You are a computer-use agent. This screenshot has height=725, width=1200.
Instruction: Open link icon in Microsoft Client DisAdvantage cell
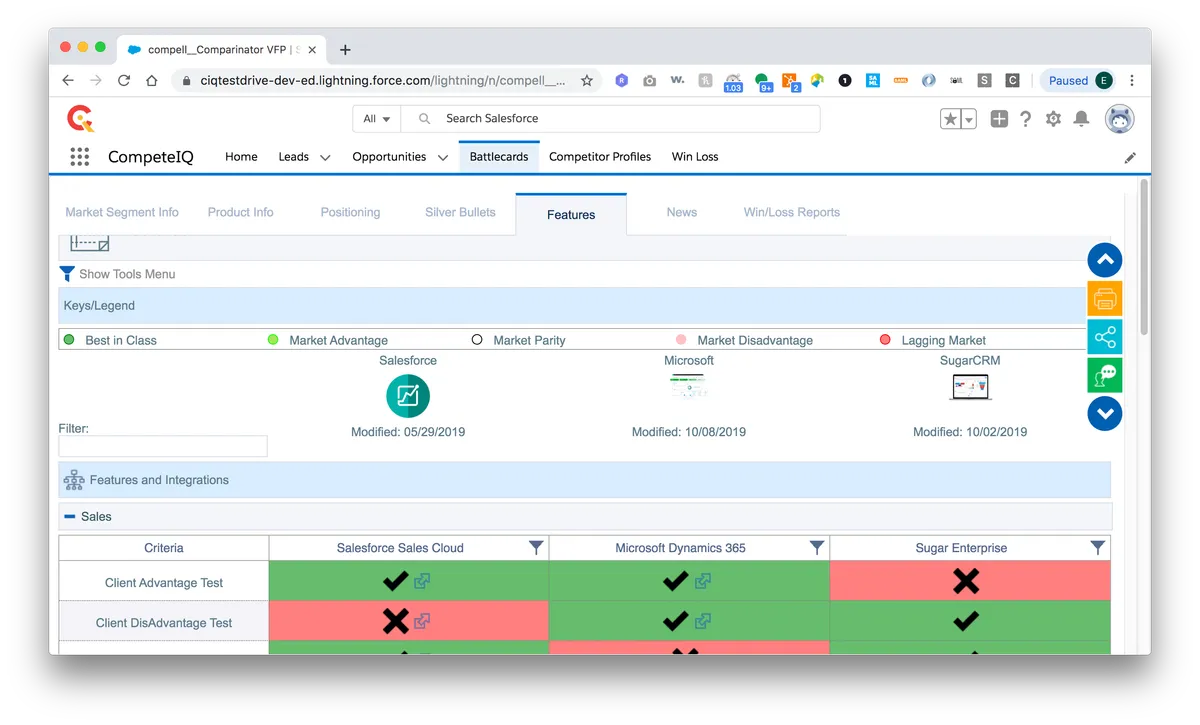click(703, 621)
